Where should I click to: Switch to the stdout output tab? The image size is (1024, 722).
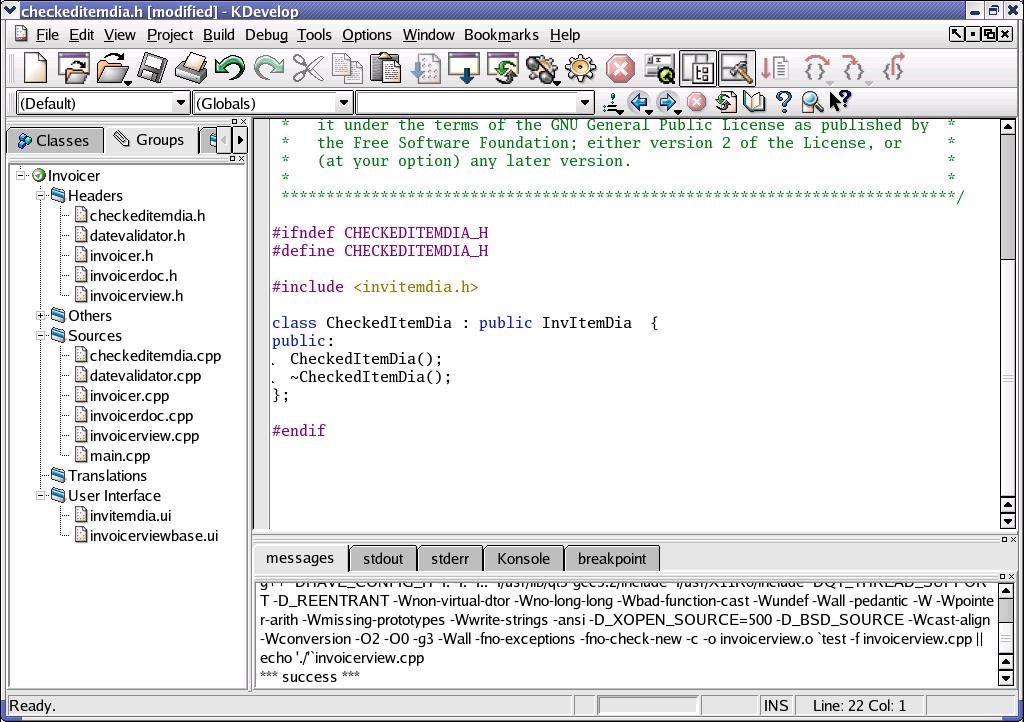[383, 559]
